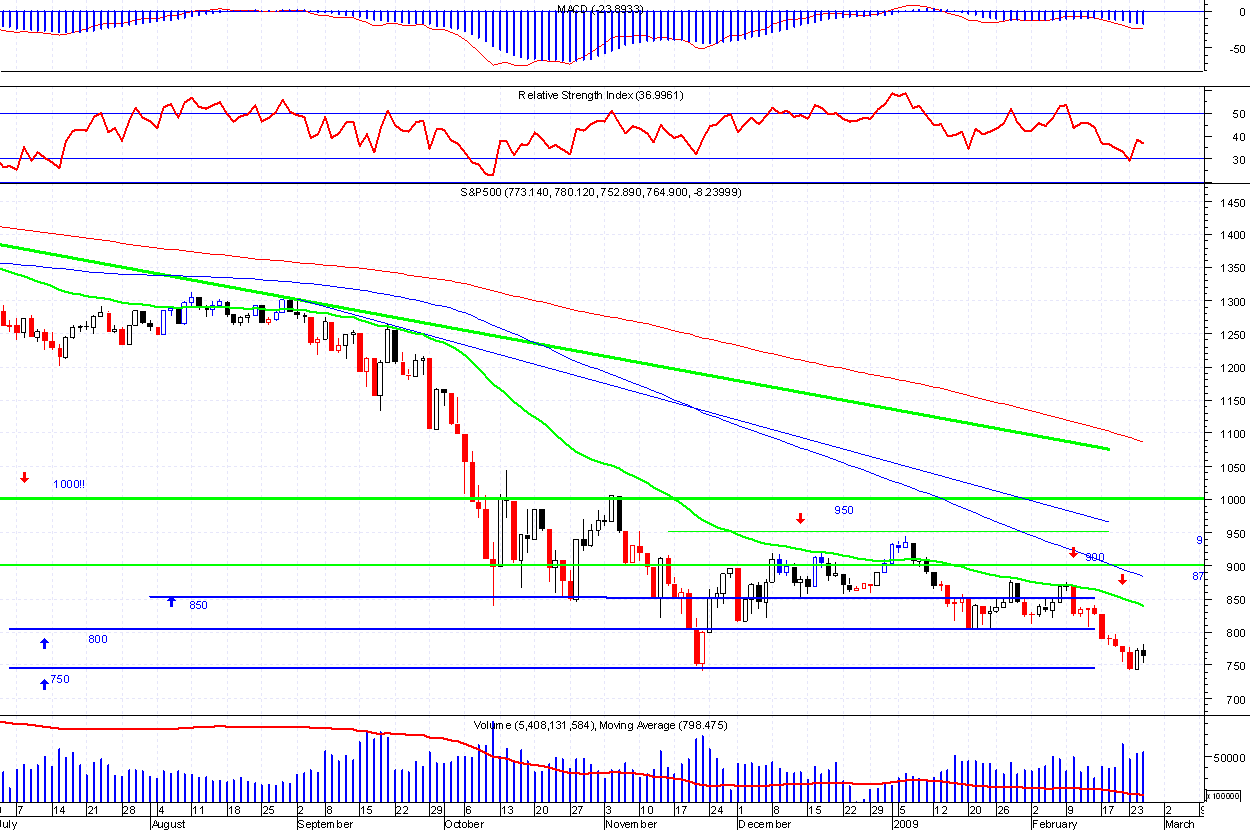Click the blue up arrow beside the 800 annotation
Viewport: 1250px width, 830px height.
(x=44, y=642)
